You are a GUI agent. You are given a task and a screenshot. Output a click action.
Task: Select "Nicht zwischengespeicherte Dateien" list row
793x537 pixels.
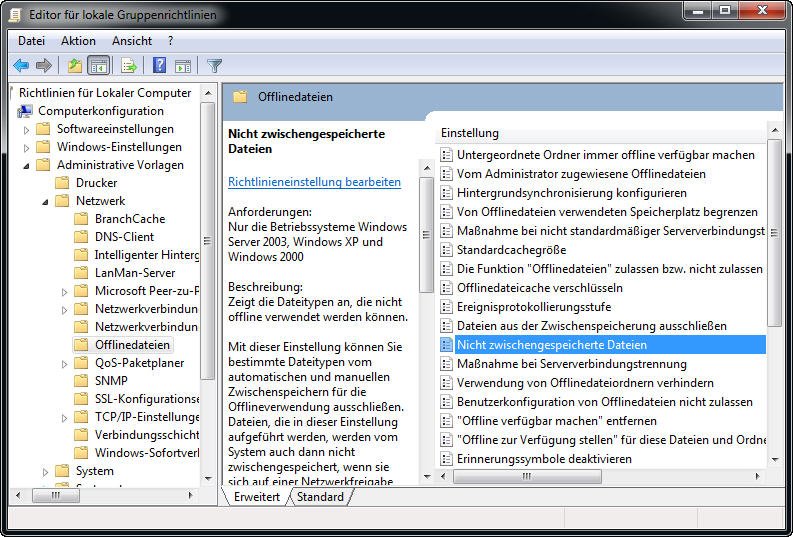tap(610, 345)
